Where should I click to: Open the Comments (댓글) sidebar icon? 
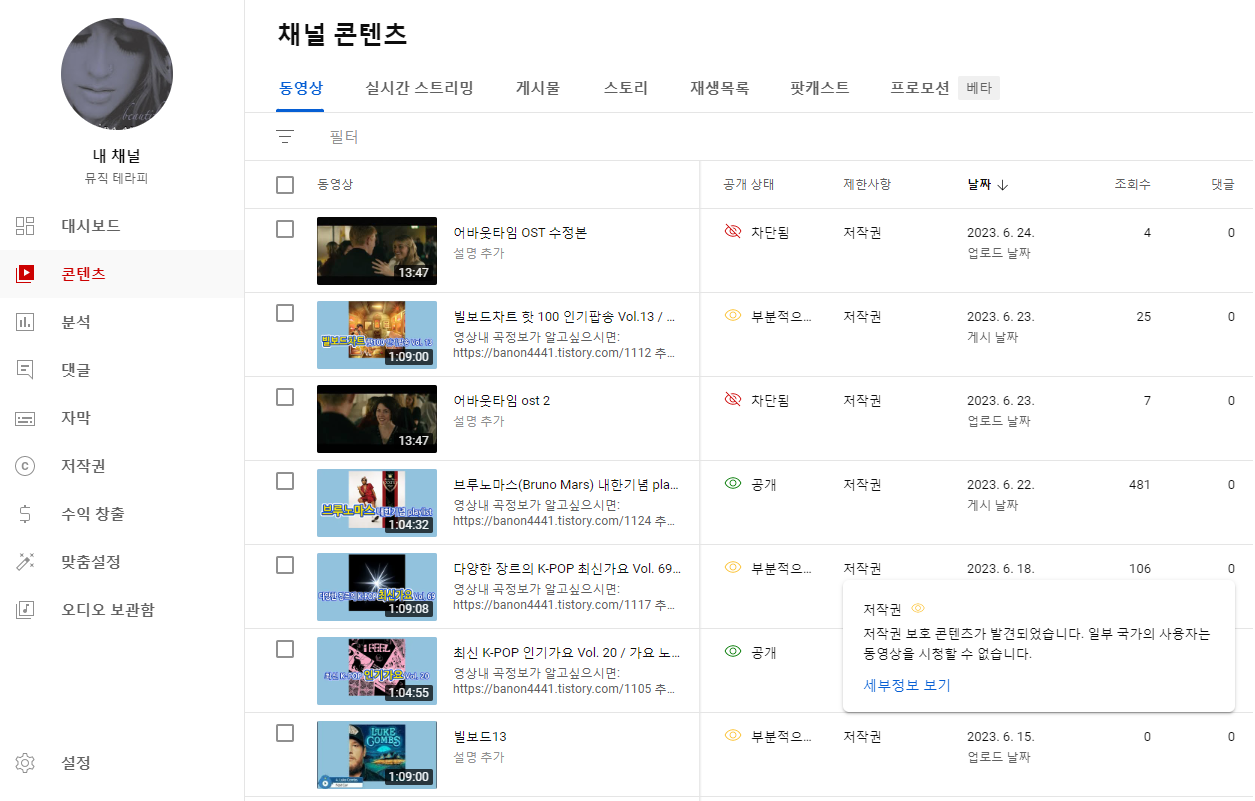coord(26,370)
